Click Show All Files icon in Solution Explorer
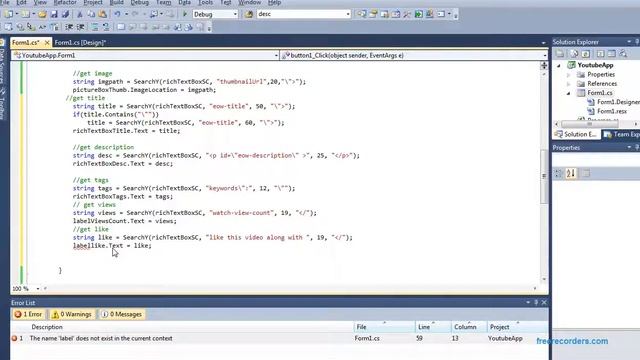 coord(574,53)
